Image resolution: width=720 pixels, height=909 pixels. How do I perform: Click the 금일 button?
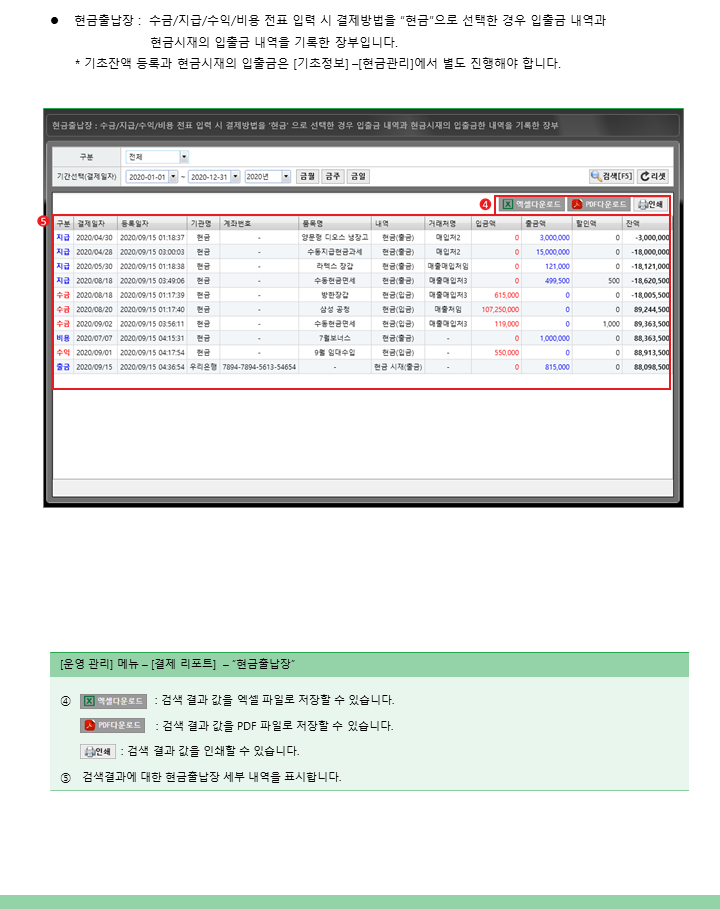[x=358, y=176]
